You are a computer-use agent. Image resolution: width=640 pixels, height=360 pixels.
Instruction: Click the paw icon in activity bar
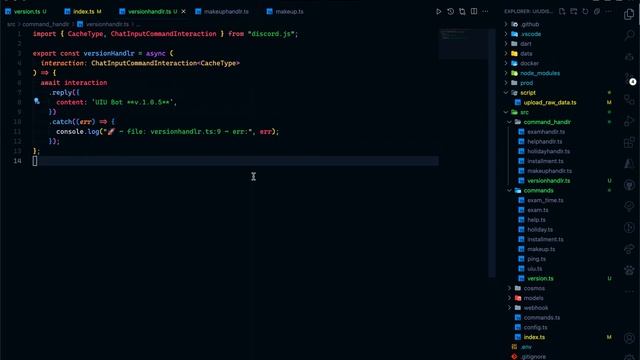(629, 270)
